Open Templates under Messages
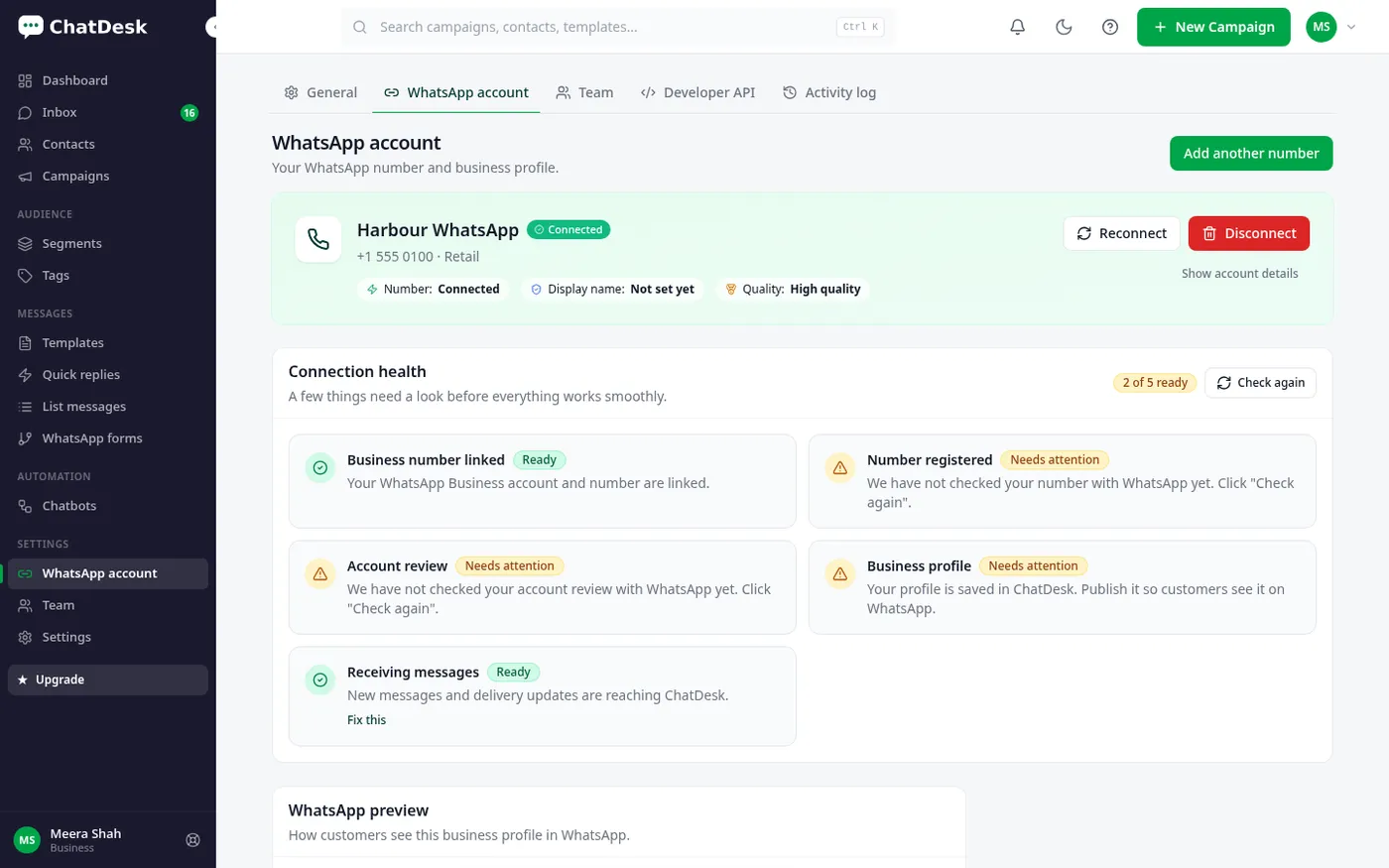 pyautogui.click(x=108, y=342)
